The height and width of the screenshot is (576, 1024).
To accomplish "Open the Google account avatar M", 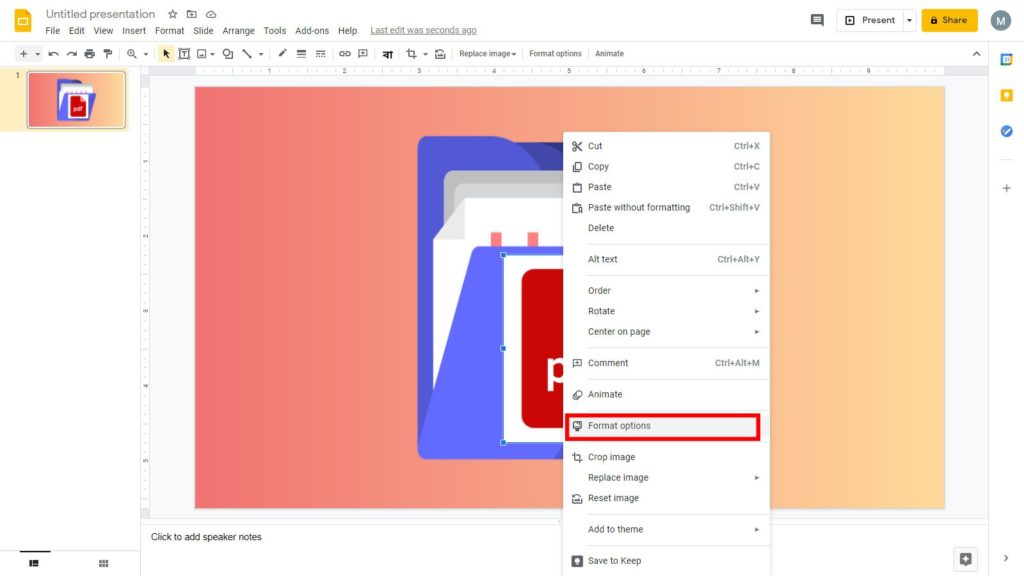I will [1000, 20].
